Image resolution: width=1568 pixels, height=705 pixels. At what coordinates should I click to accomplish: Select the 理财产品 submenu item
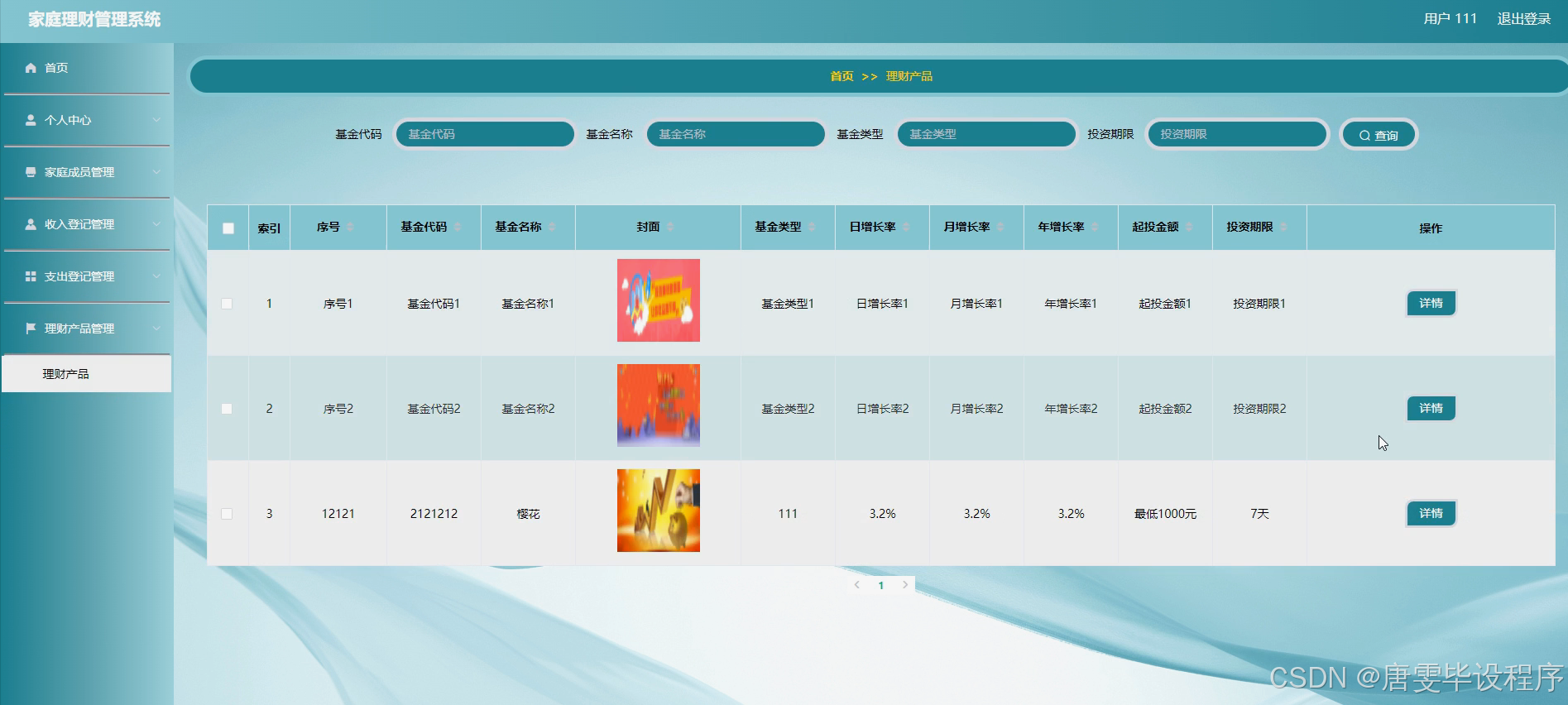87,374
